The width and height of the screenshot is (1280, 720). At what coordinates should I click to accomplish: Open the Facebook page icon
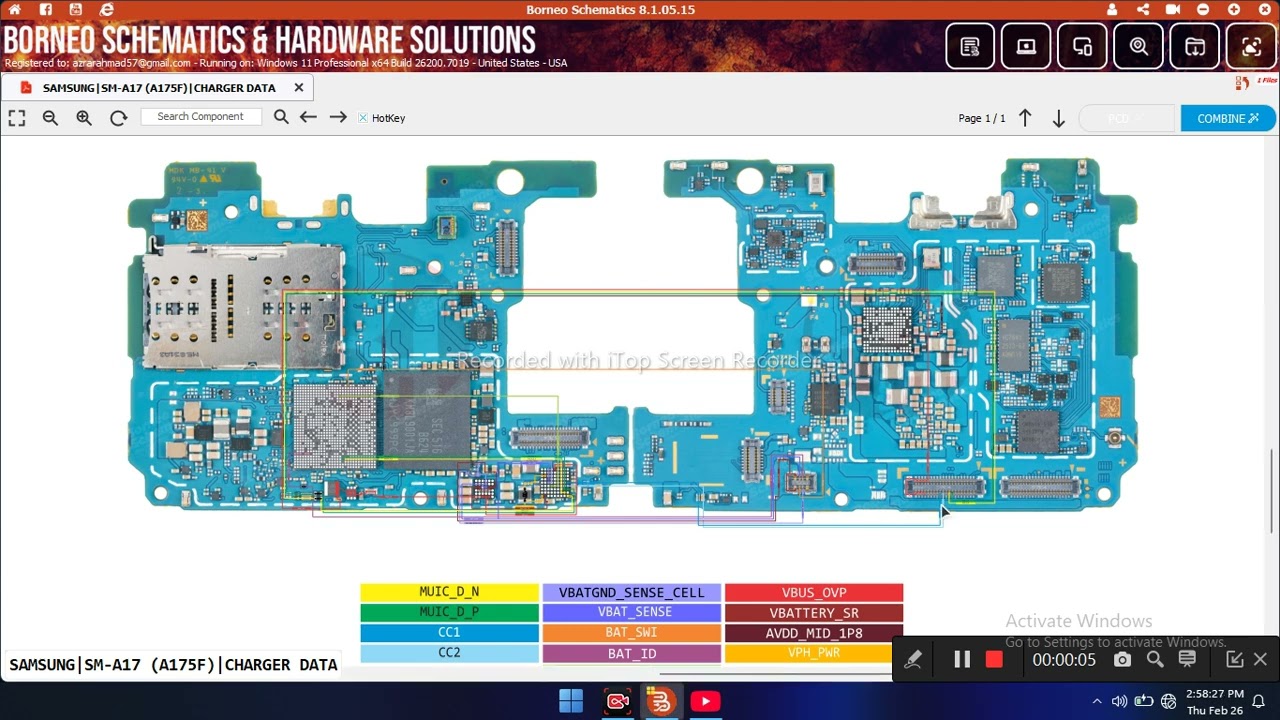(x=46, y=10)
